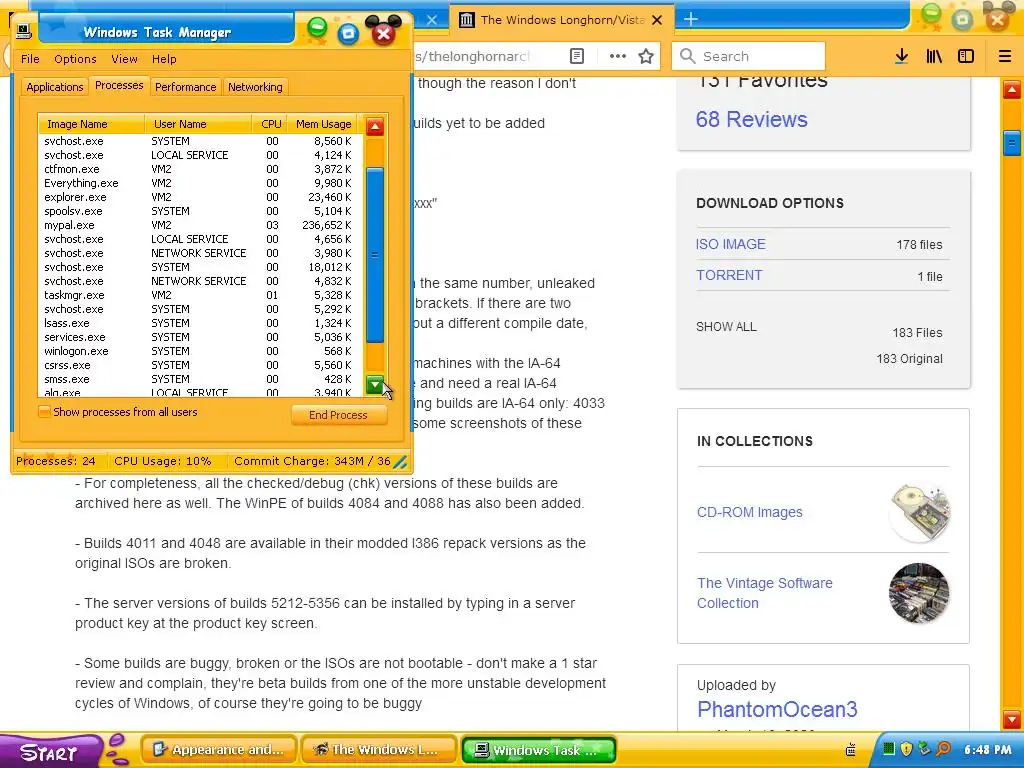Open the CD-ROM Images collection link
This screenshot has width=1024, height=768.
[x=749, y=513]
